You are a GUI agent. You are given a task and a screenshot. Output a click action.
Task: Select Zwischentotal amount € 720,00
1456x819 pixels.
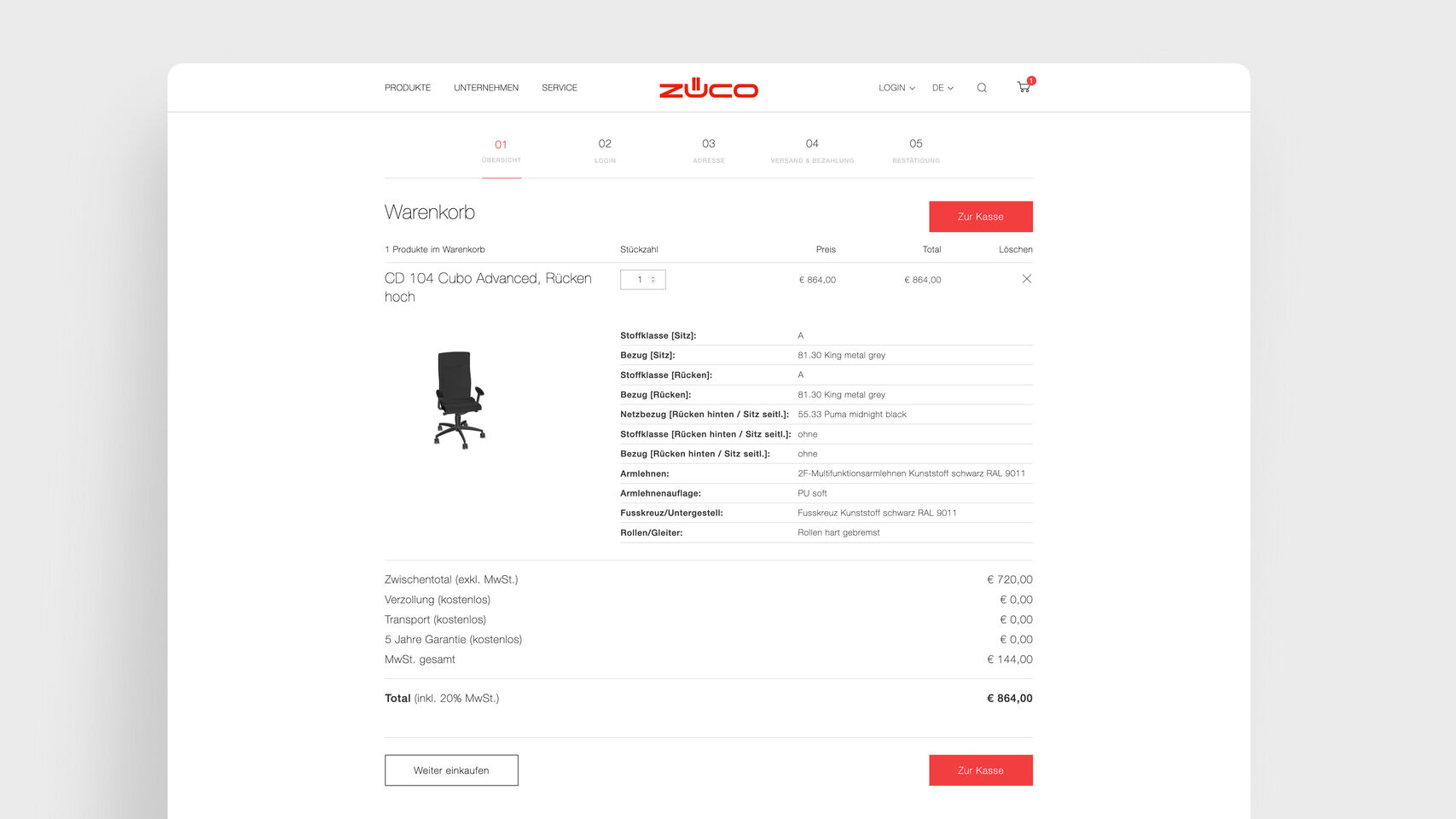tap(1010, 579)
